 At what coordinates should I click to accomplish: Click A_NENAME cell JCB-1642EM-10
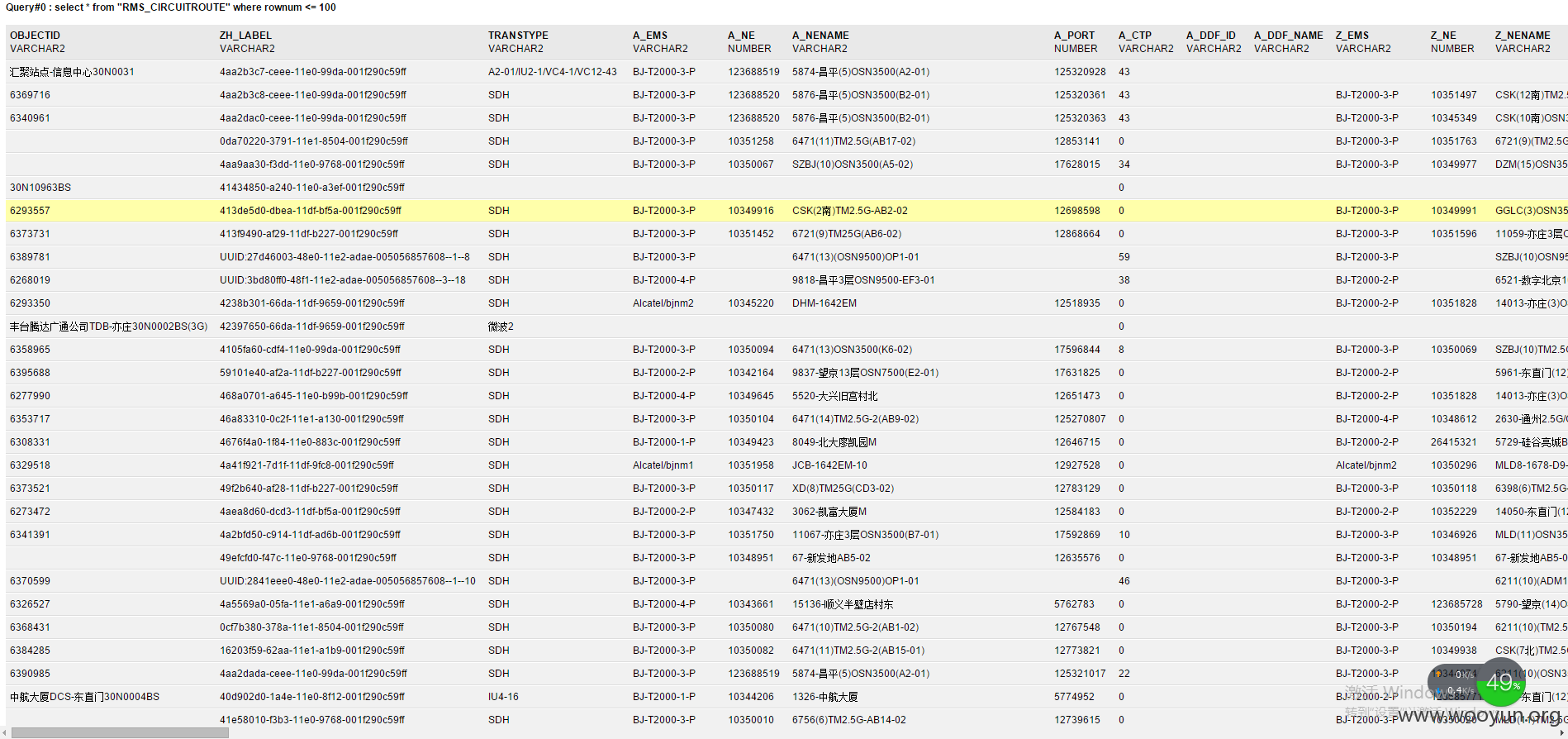pyautogui.click(x=829, y=465)
